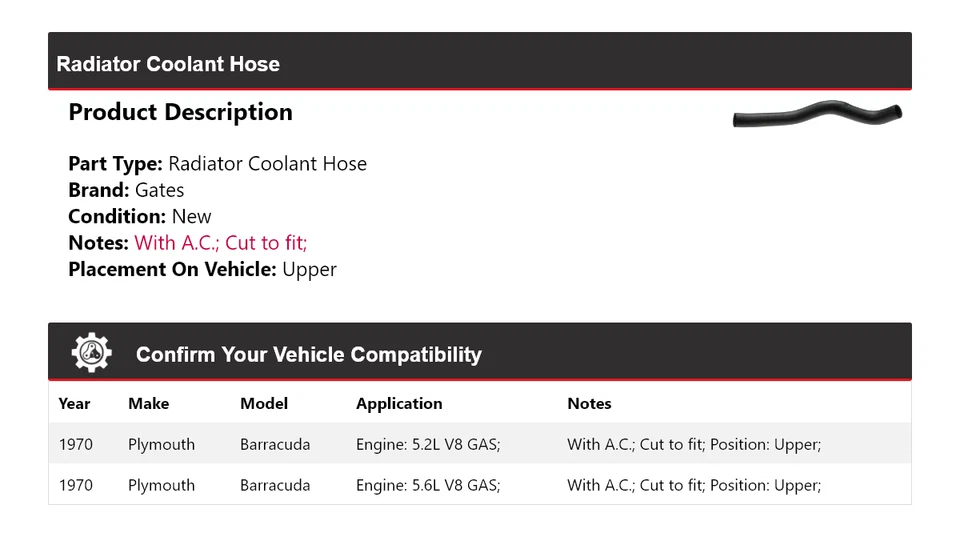Click Barracuda in the second table row
The image size is (960, 537).
click(x=275, y=485)
